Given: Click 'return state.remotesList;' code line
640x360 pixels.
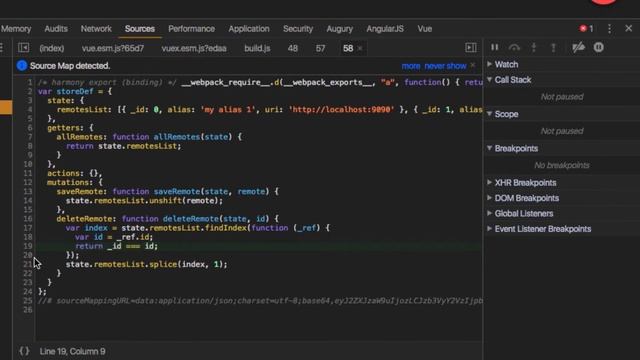Looking at the screenshot, I should [x=123, y=146].
